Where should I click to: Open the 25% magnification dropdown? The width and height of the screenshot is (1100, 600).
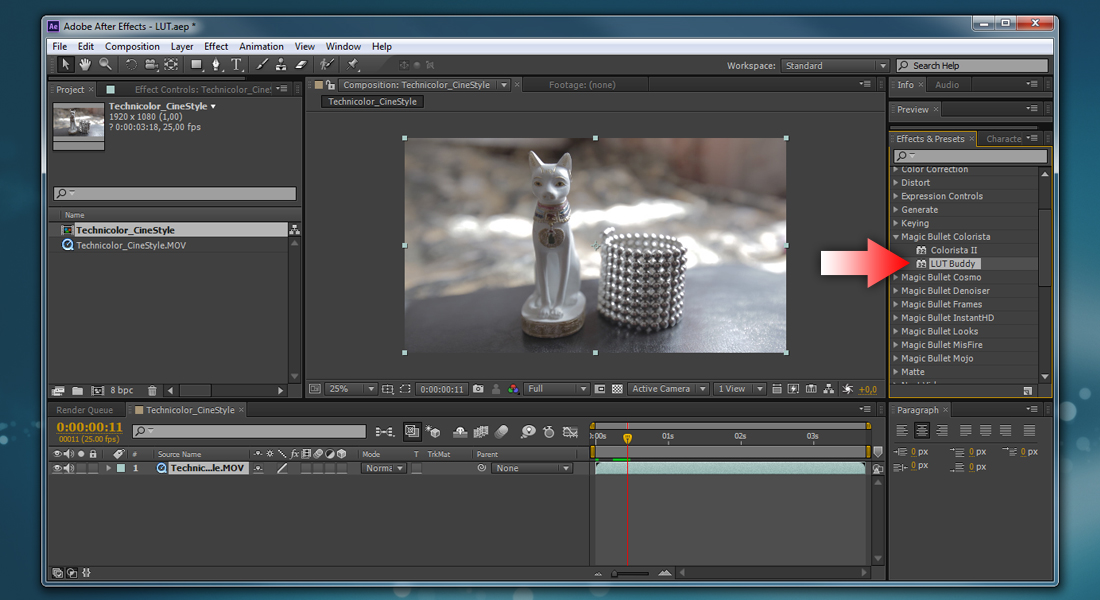coord(351,389)
